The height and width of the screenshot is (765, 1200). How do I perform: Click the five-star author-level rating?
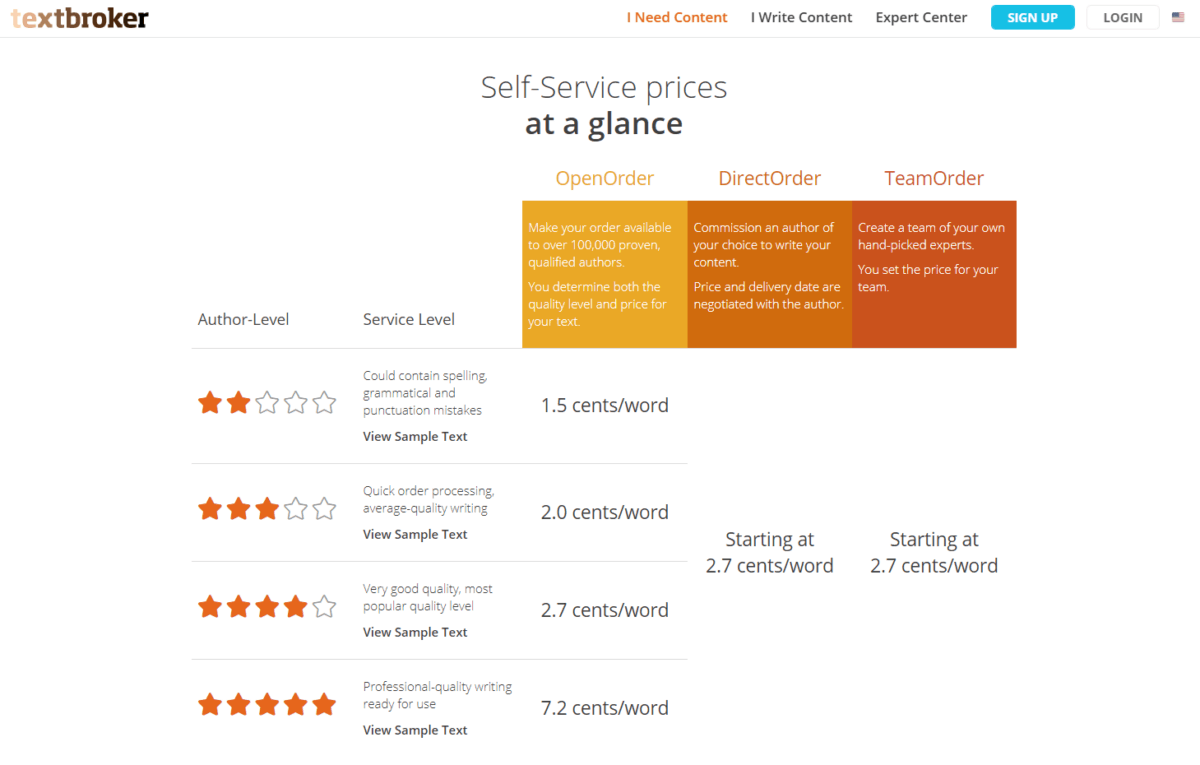(267, 705)
